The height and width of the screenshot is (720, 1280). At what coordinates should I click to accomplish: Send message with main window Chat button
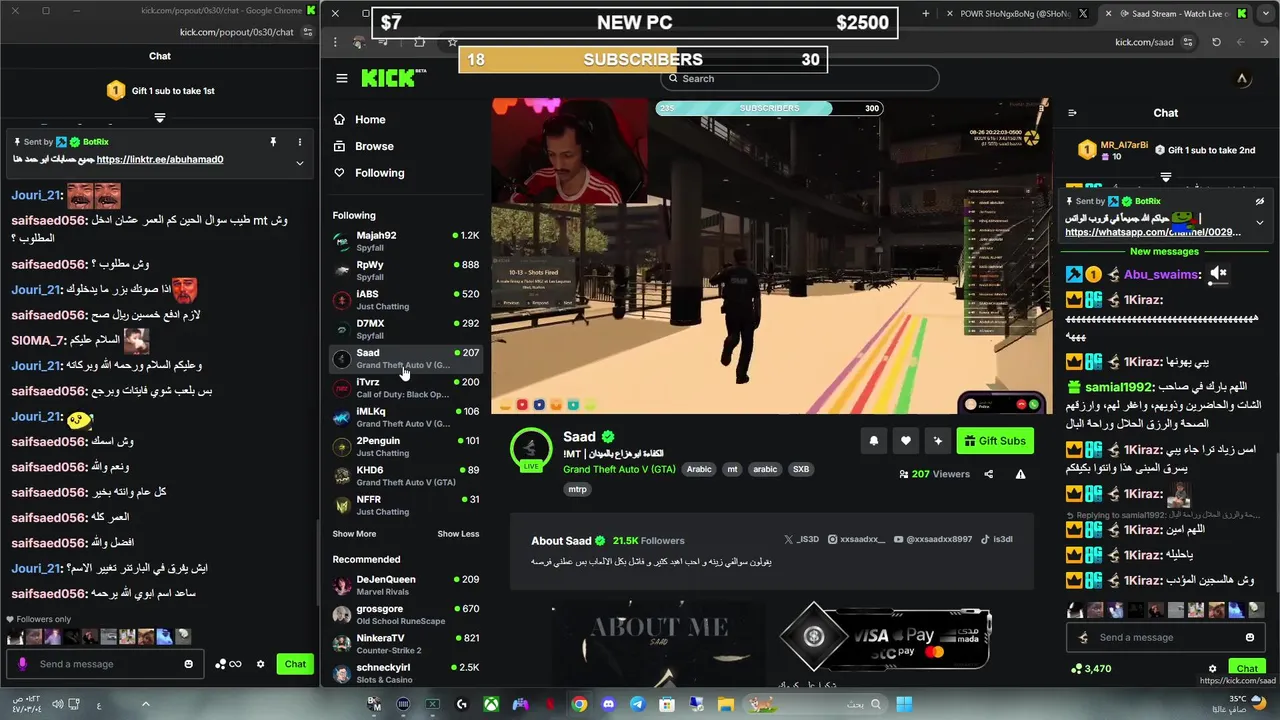[1247, 668]
